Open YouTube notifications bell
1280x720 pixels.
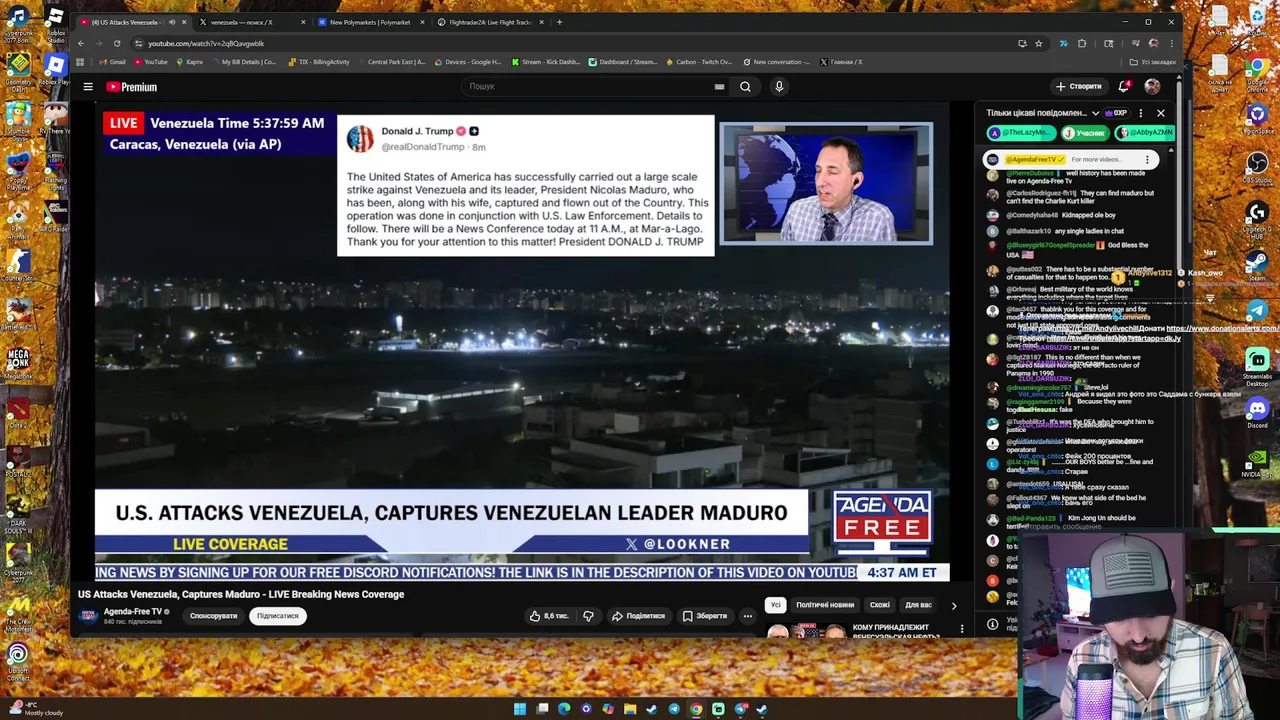click(x=1124, y=87)
